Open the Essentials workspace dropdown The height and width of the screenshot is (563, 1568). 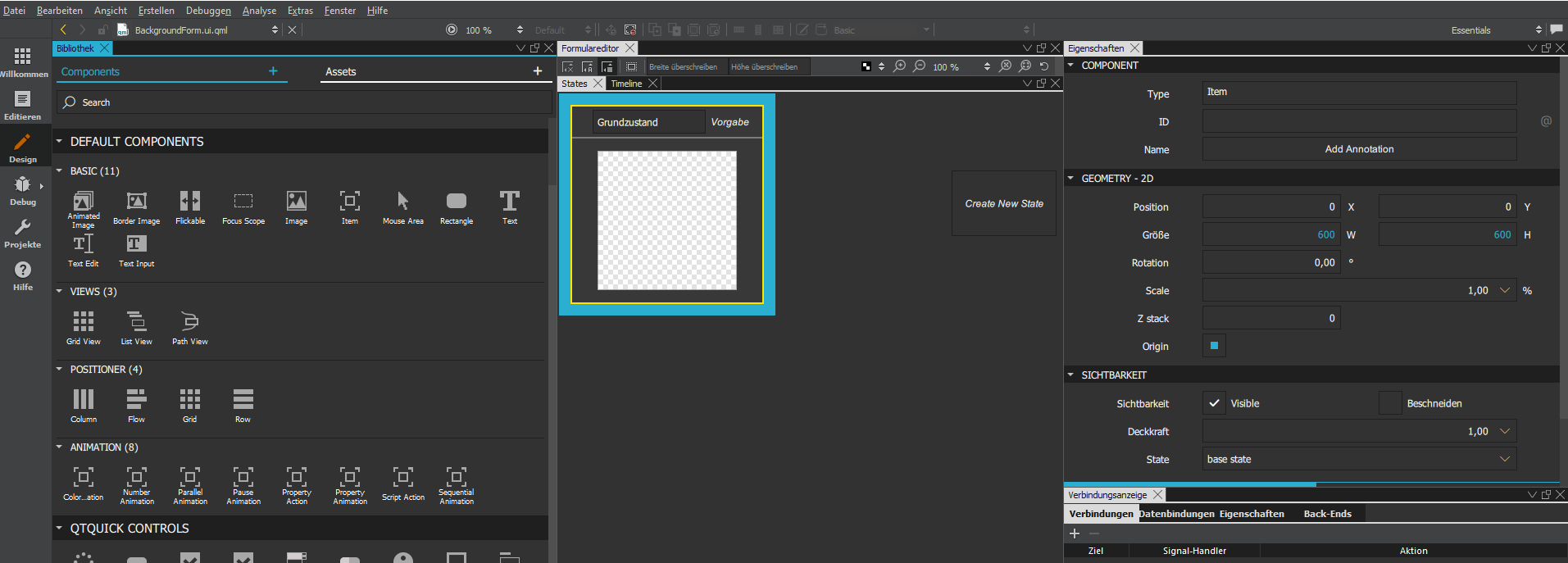click(x=1496, y=30)
